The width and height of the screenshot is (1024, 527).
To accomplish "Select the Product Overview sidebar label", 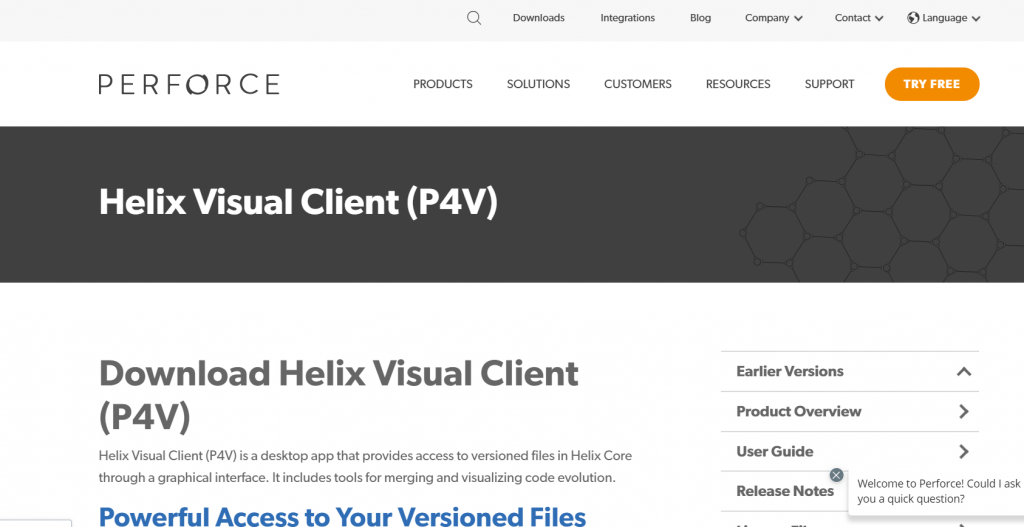I will coord(799,411).
